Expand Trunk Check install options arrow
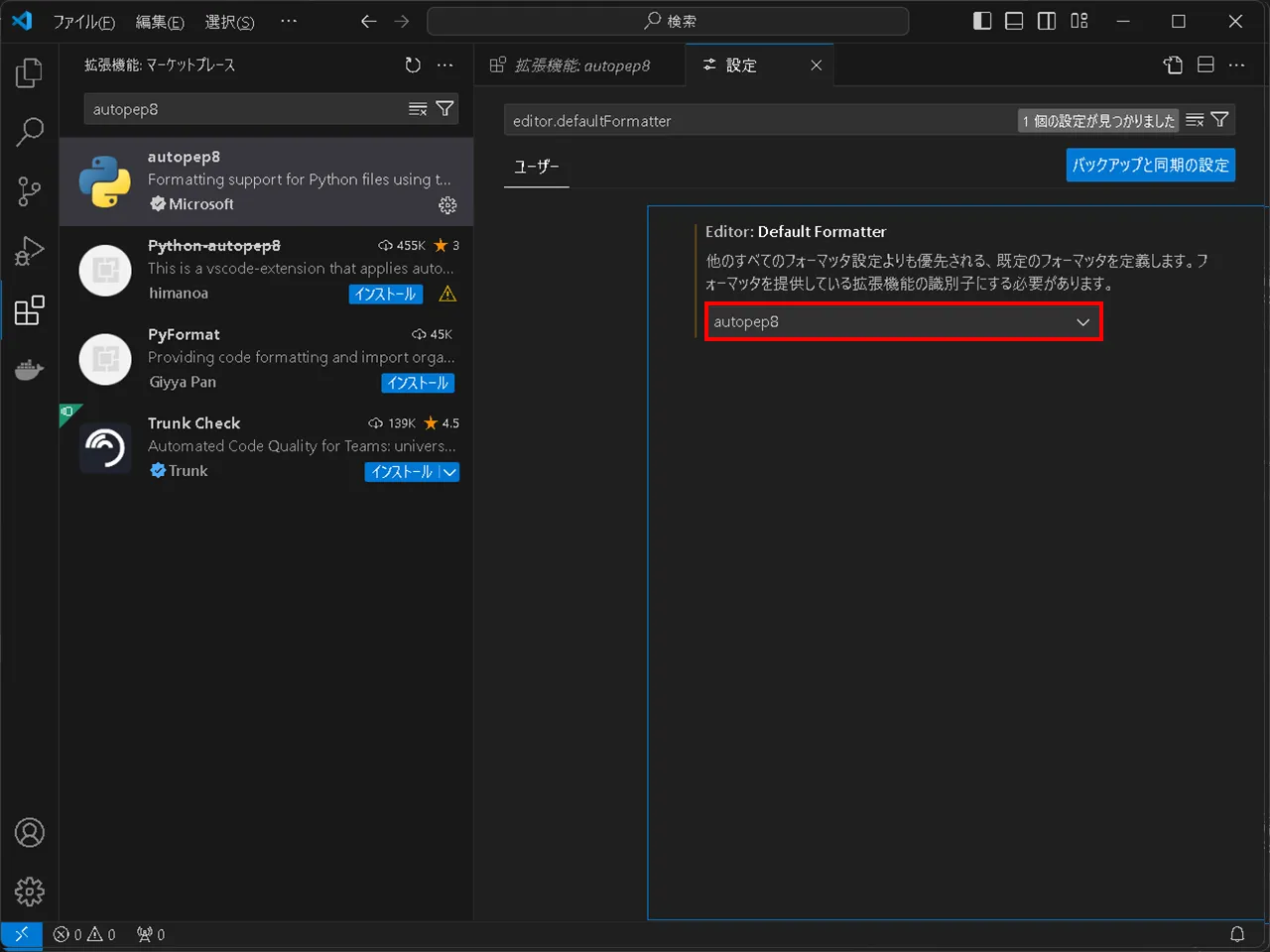This screenshot has height=952, width=1270. pos(449,472)
